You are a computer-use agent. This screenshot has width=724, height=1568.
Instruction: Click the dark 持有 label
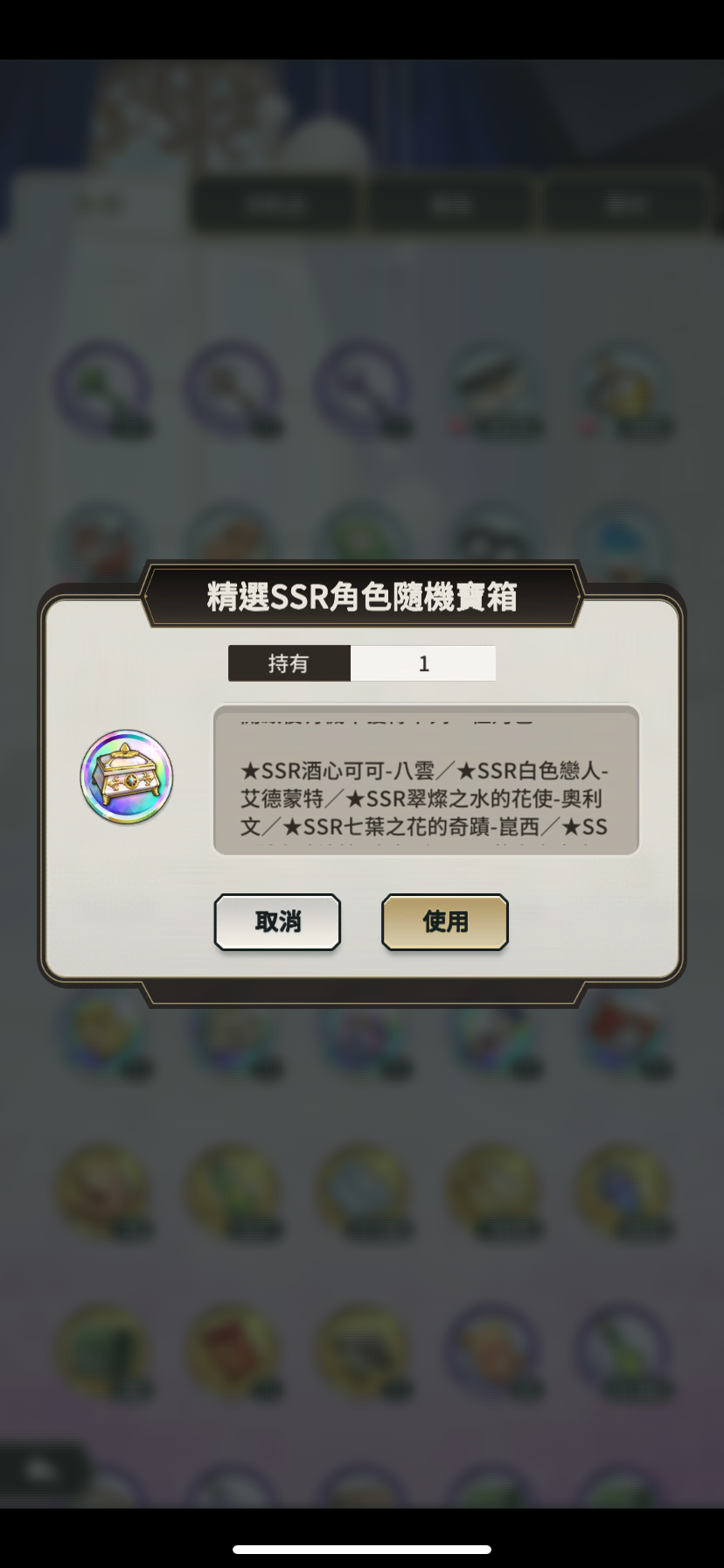(x=289, y=663)
